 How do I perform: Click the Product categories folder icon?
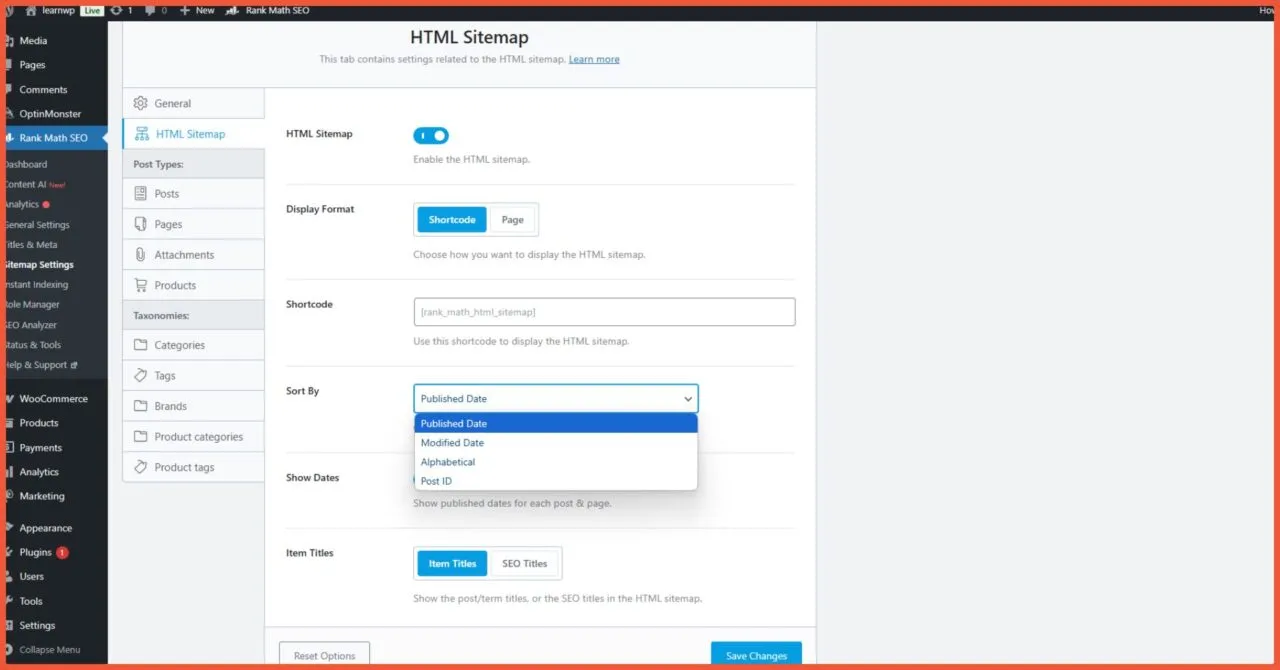coord(140,436)
